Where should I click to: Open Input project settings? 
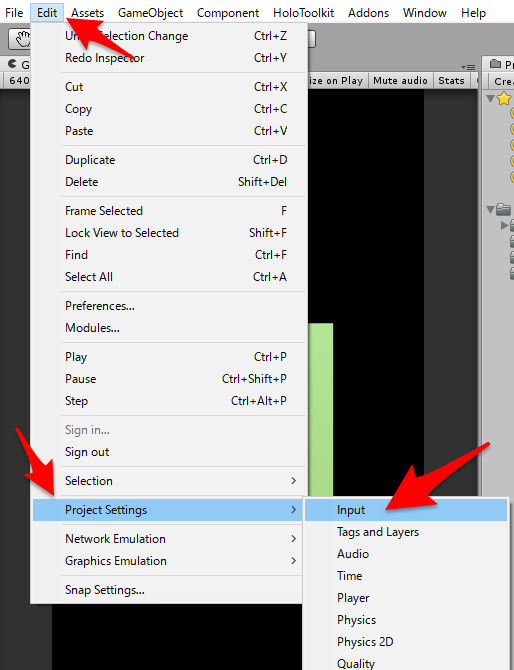(406, 510)
